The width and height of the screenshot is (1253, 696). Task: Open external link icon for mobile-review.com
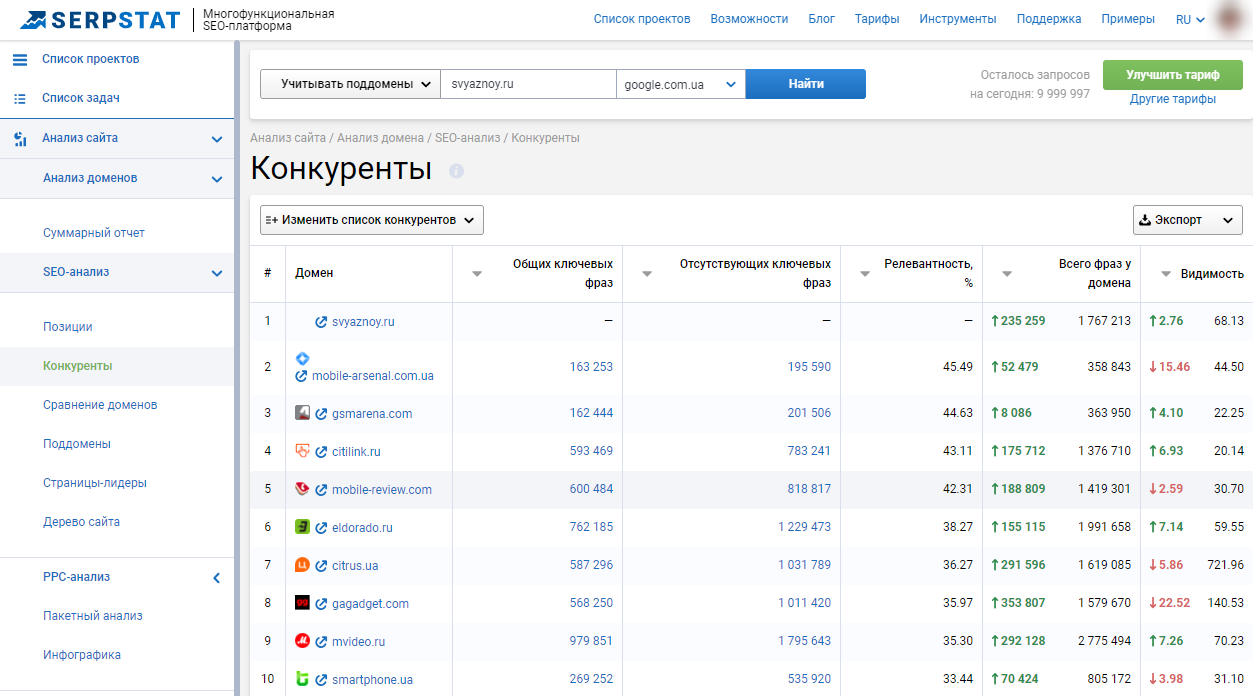point(321,490)
